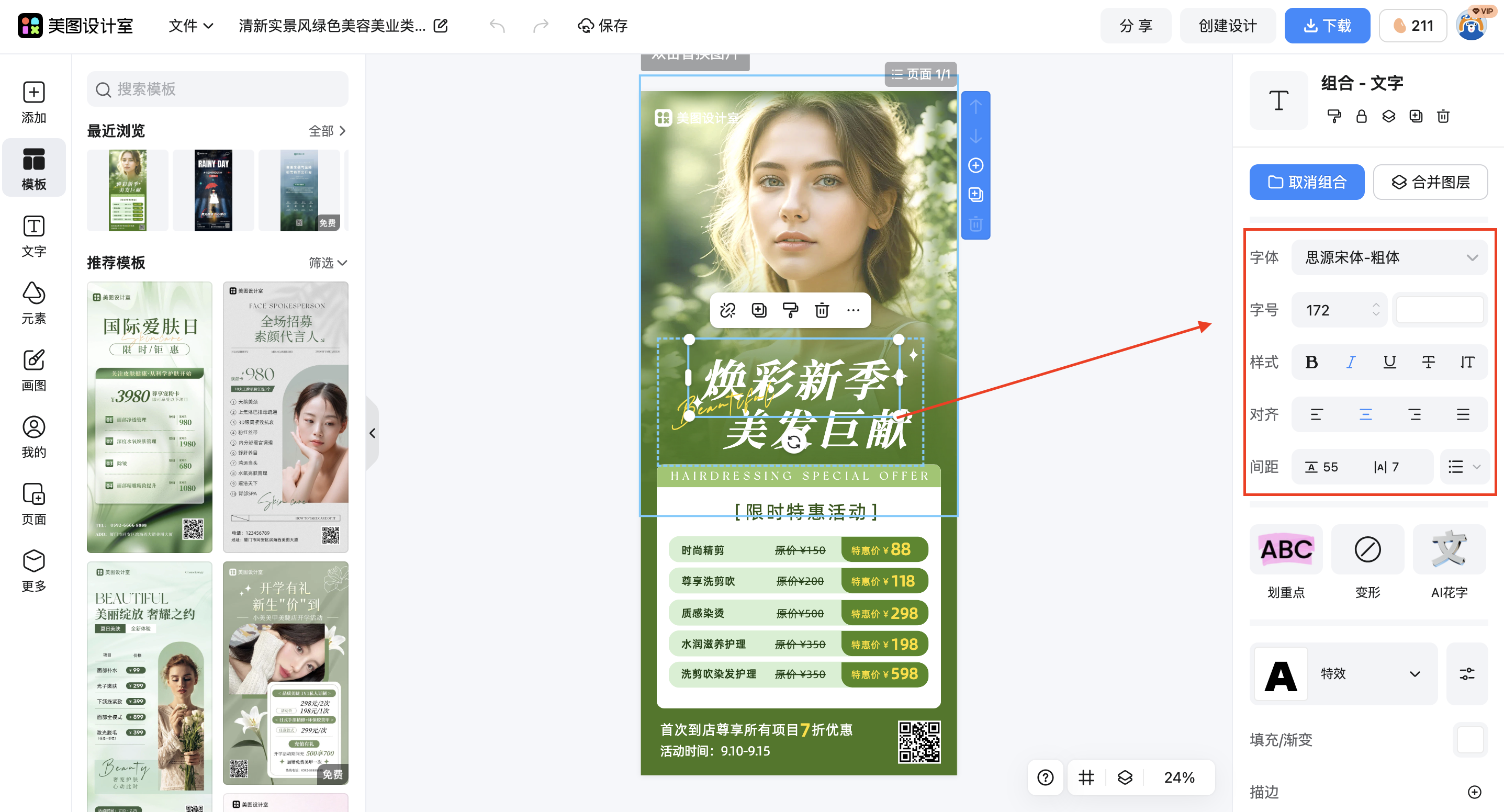Screen dimensions: 1504x812
Task: Switch to the 画图 tool
Action: (x=33, y=369)
